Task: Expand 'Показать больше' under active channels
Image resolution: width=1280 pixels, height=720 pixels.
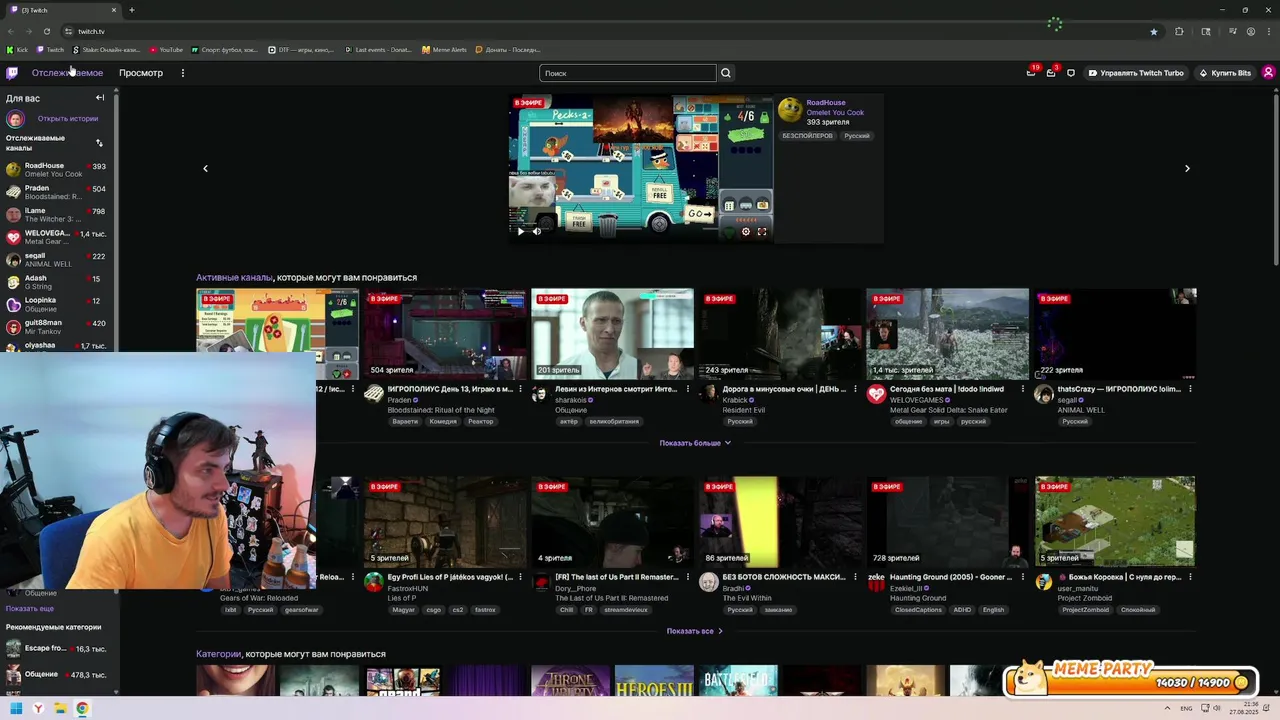Action: click(695, 443)
